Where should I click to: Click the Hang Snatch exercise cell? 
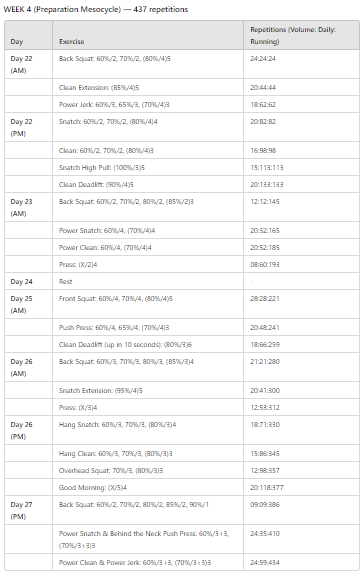(x=148, y=430)
